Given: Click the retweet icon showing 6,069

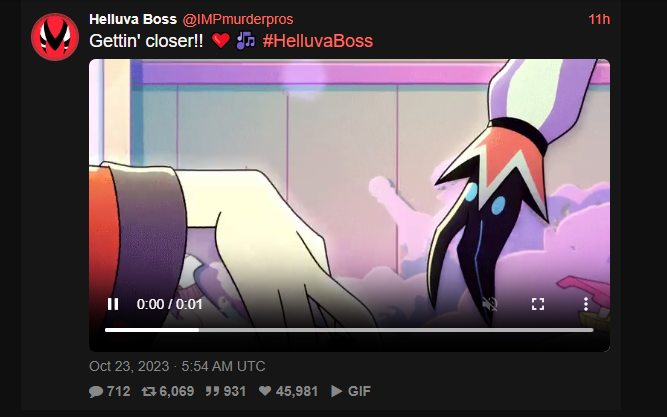Looking at the screenshot, I should coord(149,391).
